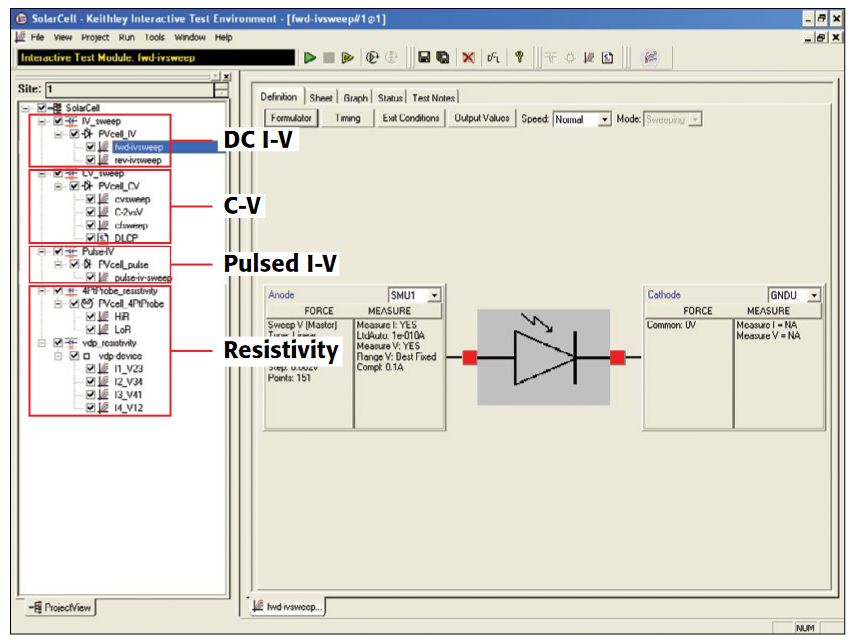Toggle the DLCP test checkbox
Viewport: 856px width, 643px height.
pyautogui.click(x=91, y=238)
